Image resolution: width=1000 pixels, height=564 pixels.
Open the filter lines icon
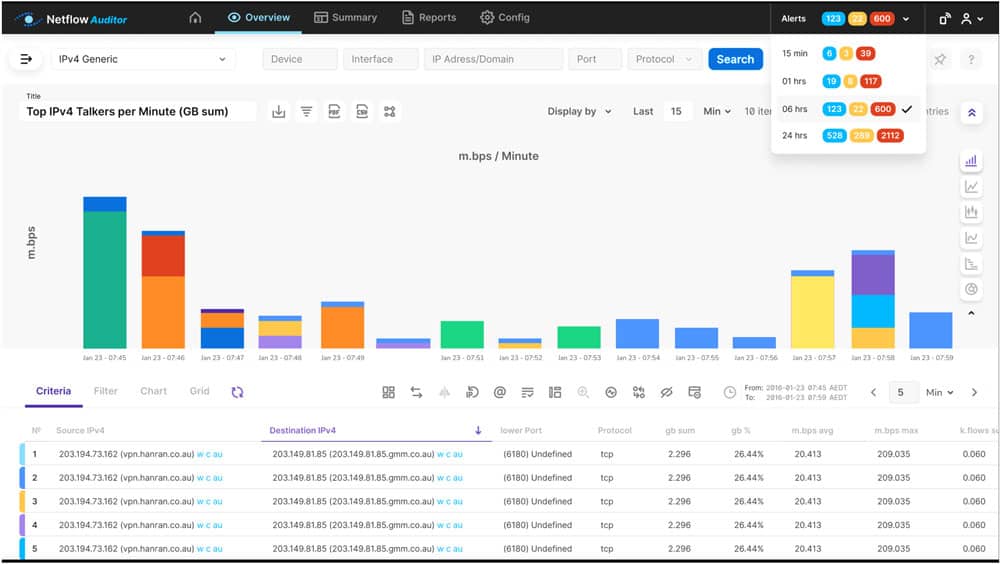tap(307, 112)
